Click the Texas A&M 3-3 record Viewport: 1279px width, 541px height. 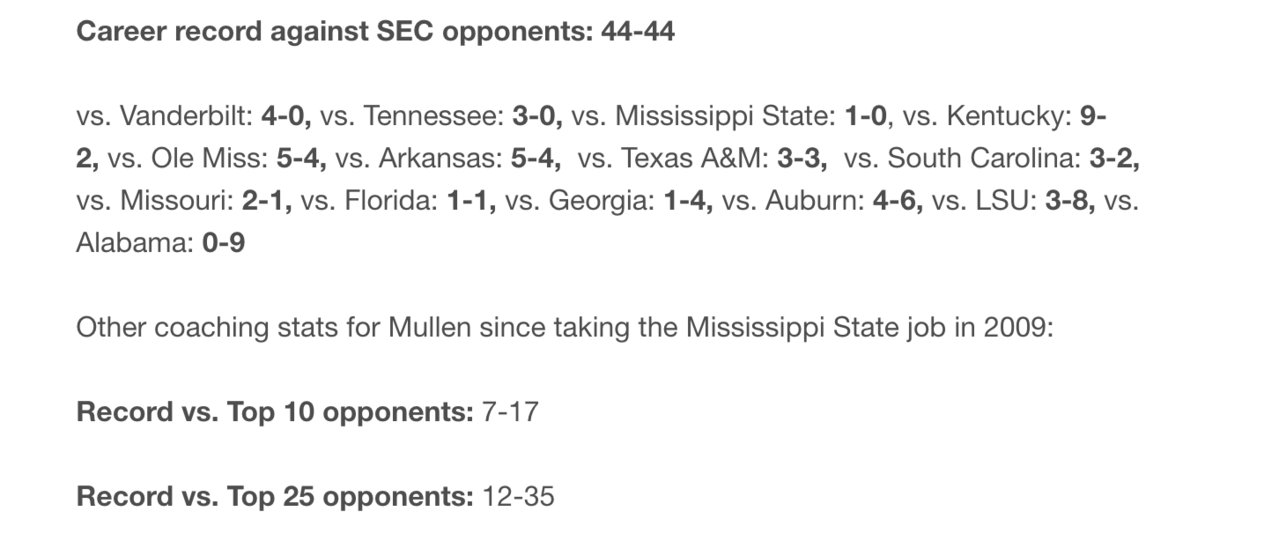pos(703,158)
